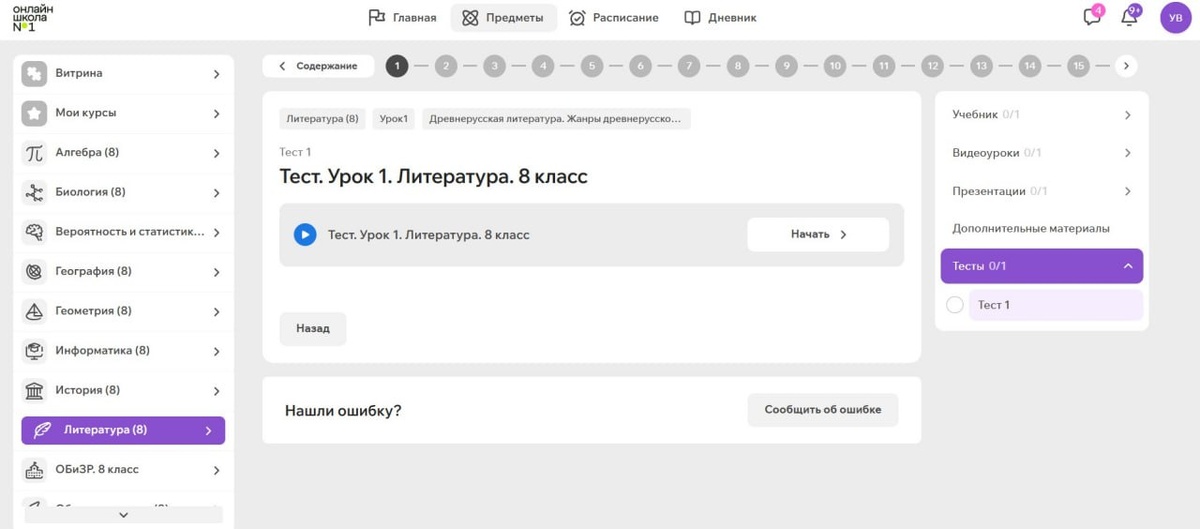
Task: Click the blue play icon of the test
Action: point(305,235)
